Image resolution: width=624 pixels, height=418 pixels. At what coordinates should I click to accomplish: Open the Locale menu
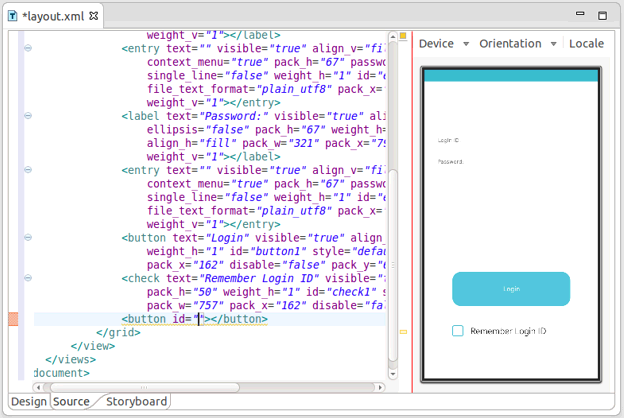tap(588, 44)
